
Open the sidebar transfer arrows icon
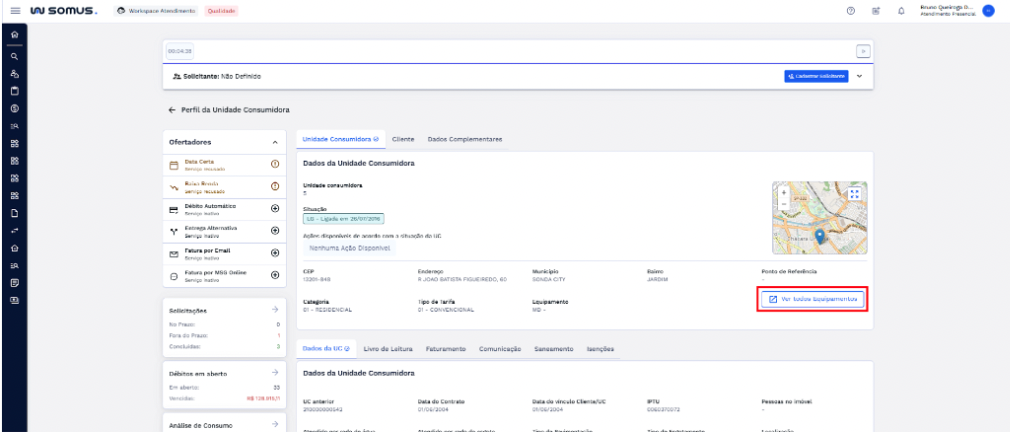[14, 230]
